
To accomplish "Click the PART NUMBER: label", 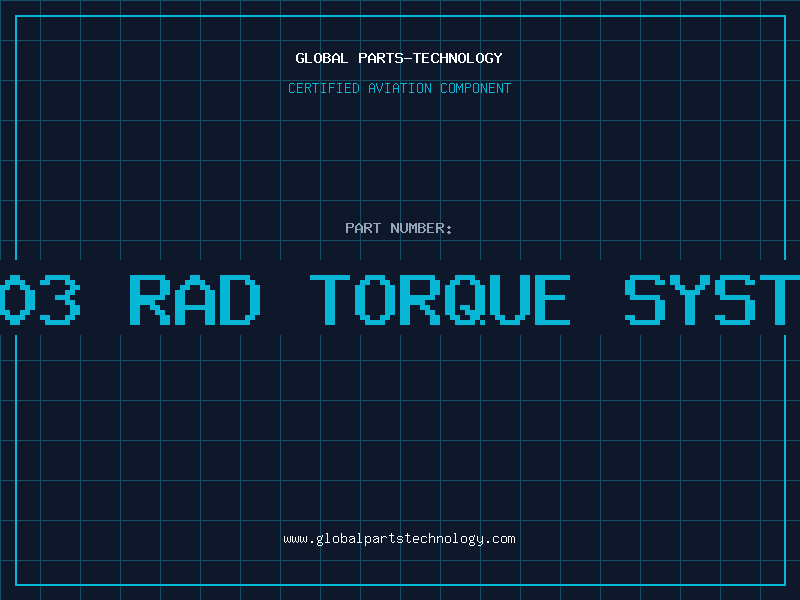I will (399, 229).
